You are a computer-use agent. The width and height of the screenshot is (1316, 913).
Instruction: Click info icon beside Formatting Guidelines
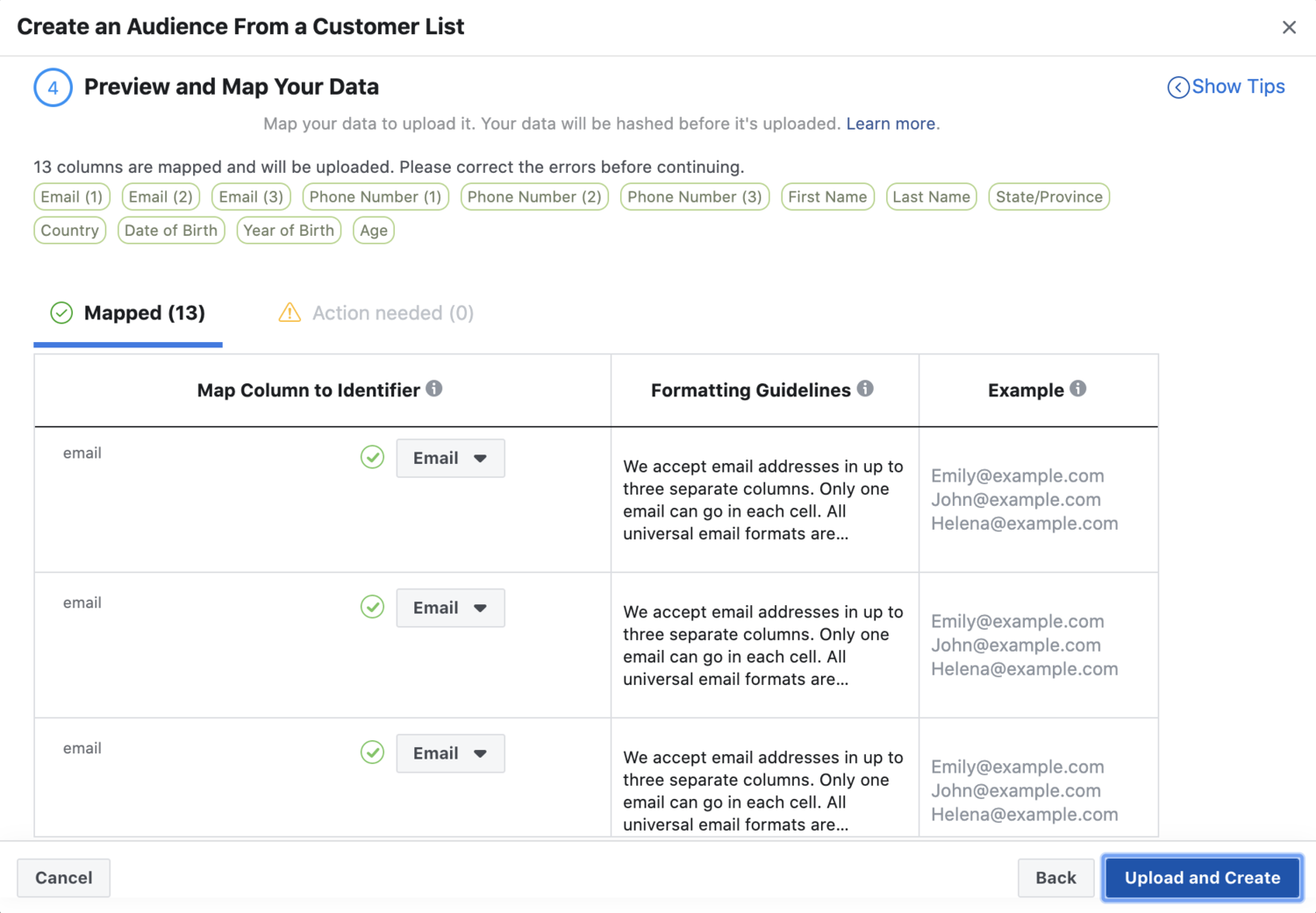point(865,389)
